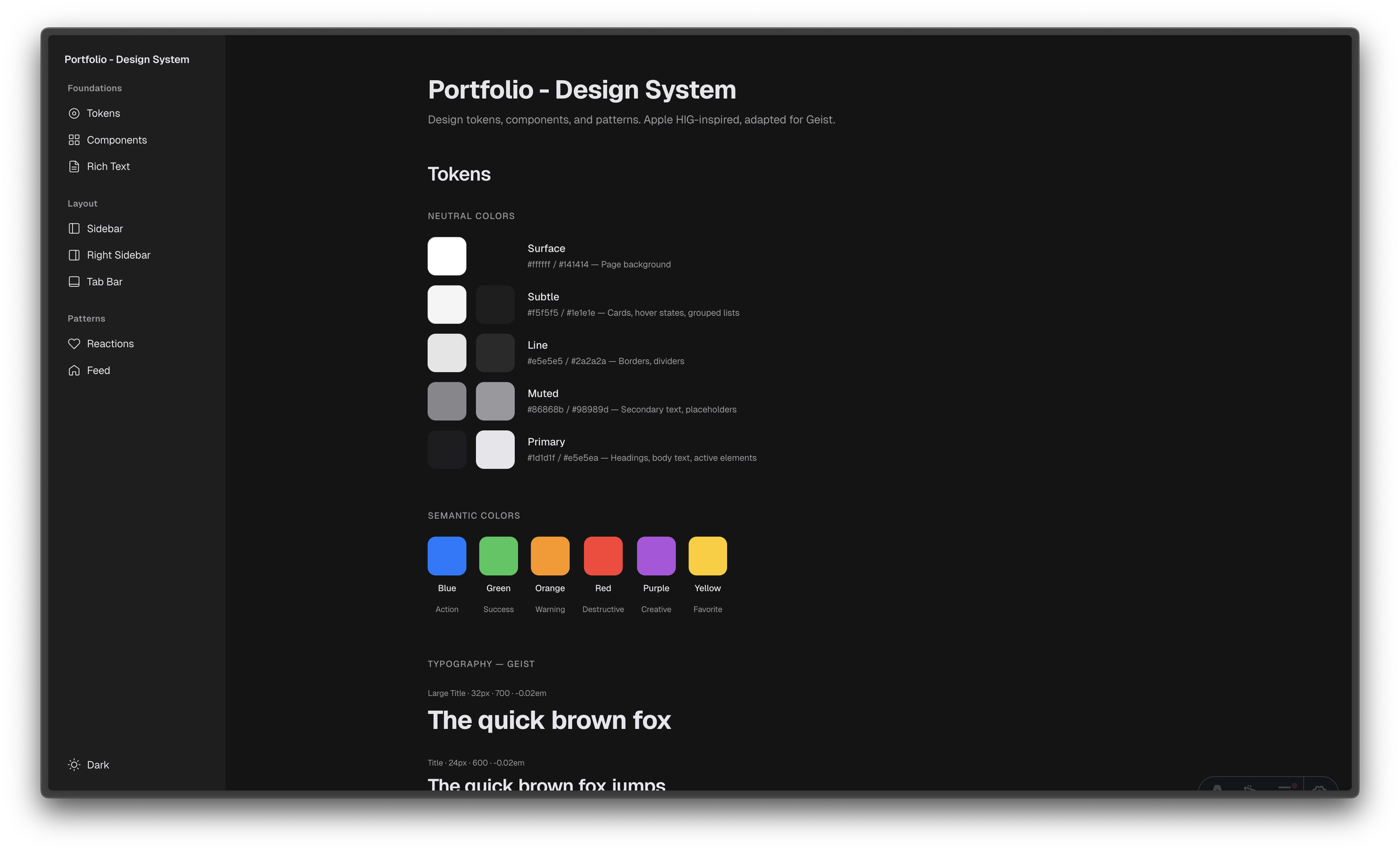Click the Surface white swatch under Neutral Colors
Image resolution: width=1400 pixels, height=852 pixels.
(447, 256)
